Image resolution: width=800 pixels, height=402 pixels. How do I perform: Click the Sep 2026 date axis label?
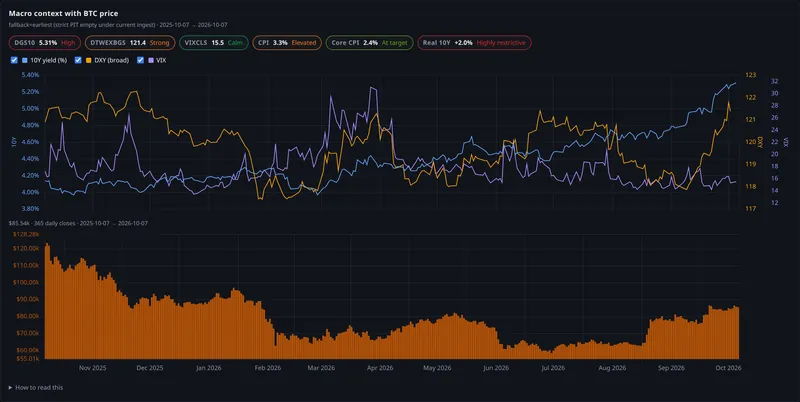671,368
